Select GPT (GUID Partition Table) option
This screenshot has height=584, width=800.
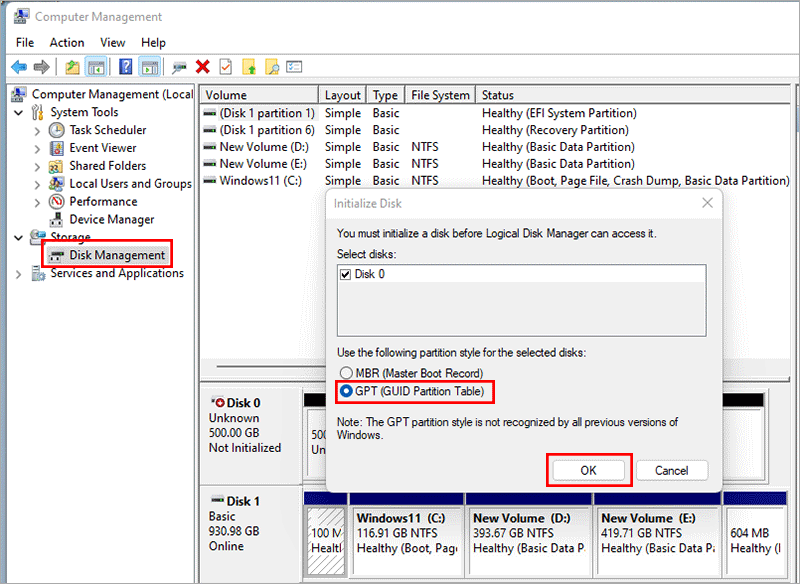[x=347, y=392]
